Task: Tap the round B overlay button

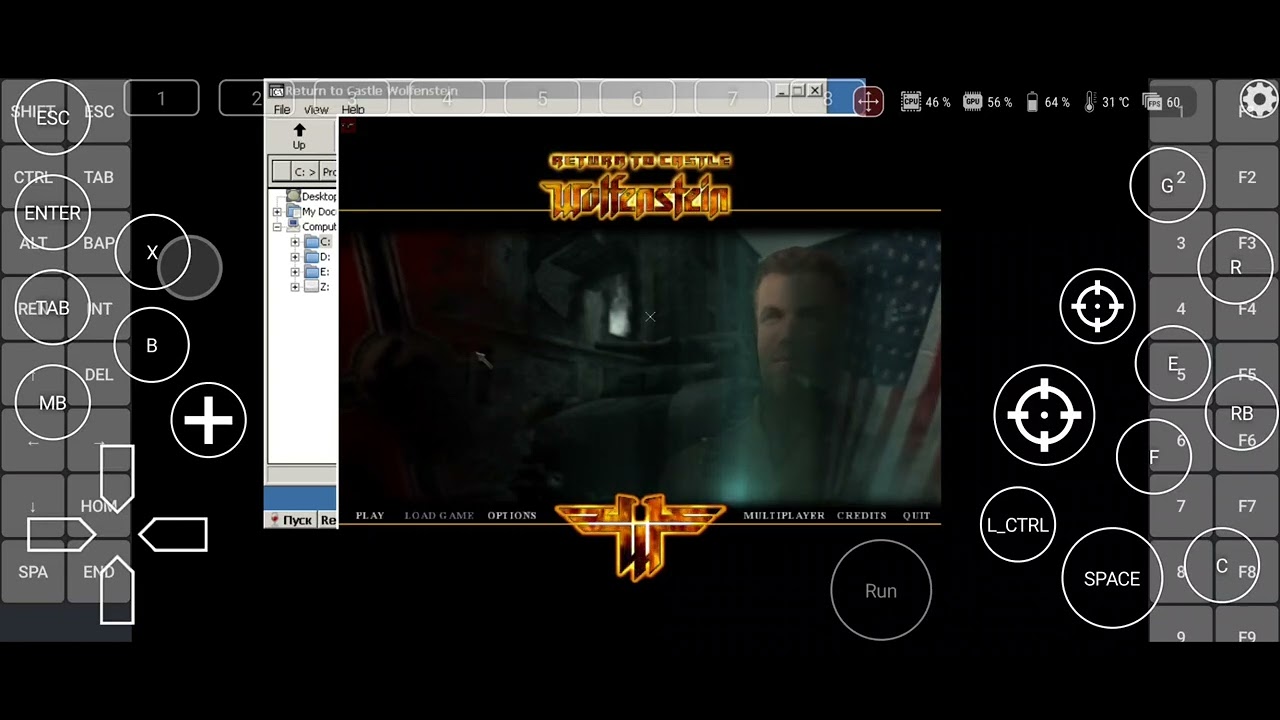Action: [152, 345]
